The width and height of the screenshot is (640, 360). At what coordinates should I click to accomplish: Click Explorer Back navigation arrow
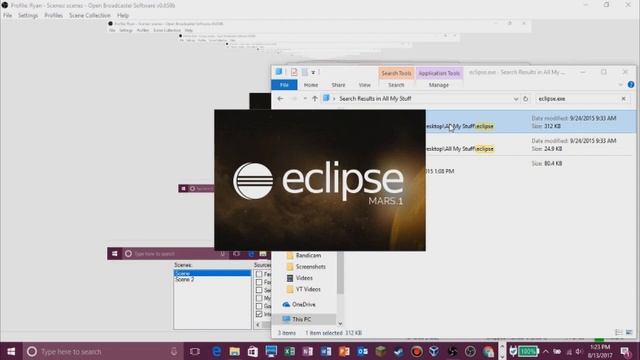280,99
